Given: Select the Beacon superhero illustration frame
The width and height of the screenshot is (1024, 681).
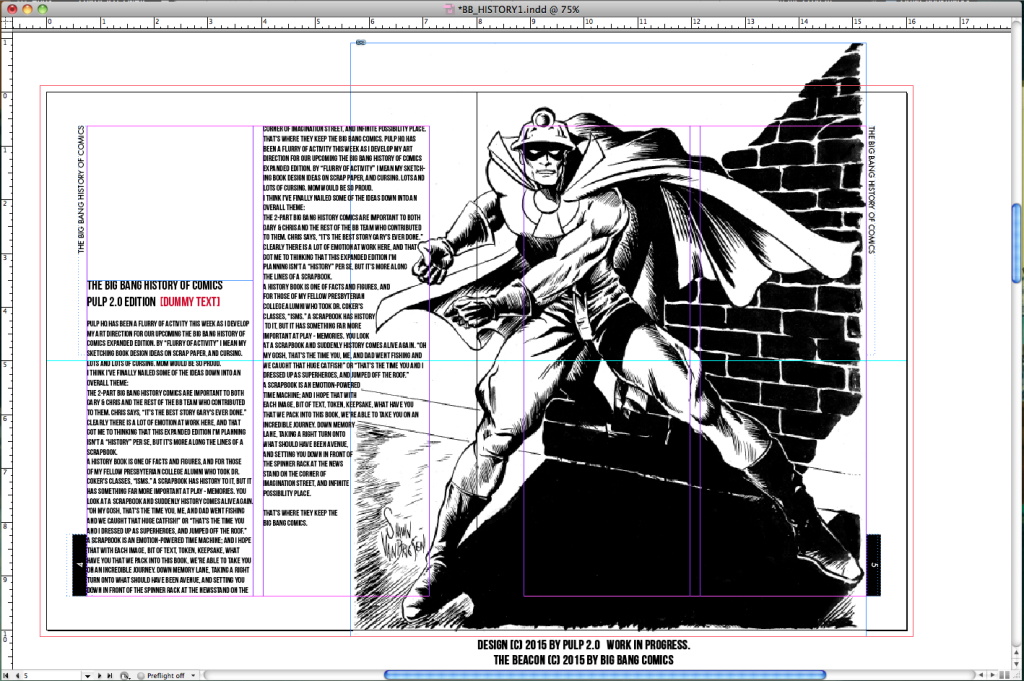Looking at the screenshot, I should 609,340.
